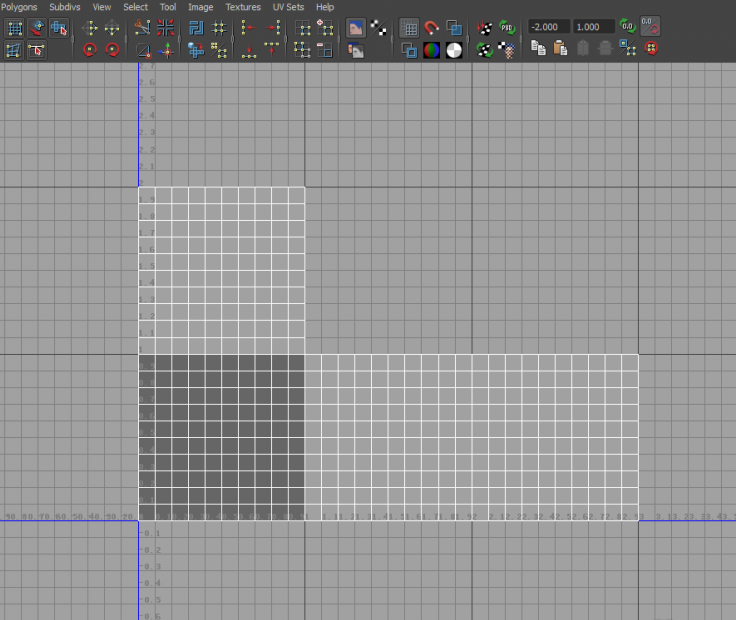The image size is (736, 620).
Task: Flip selected UVs vertically
Action: (112, 28)
